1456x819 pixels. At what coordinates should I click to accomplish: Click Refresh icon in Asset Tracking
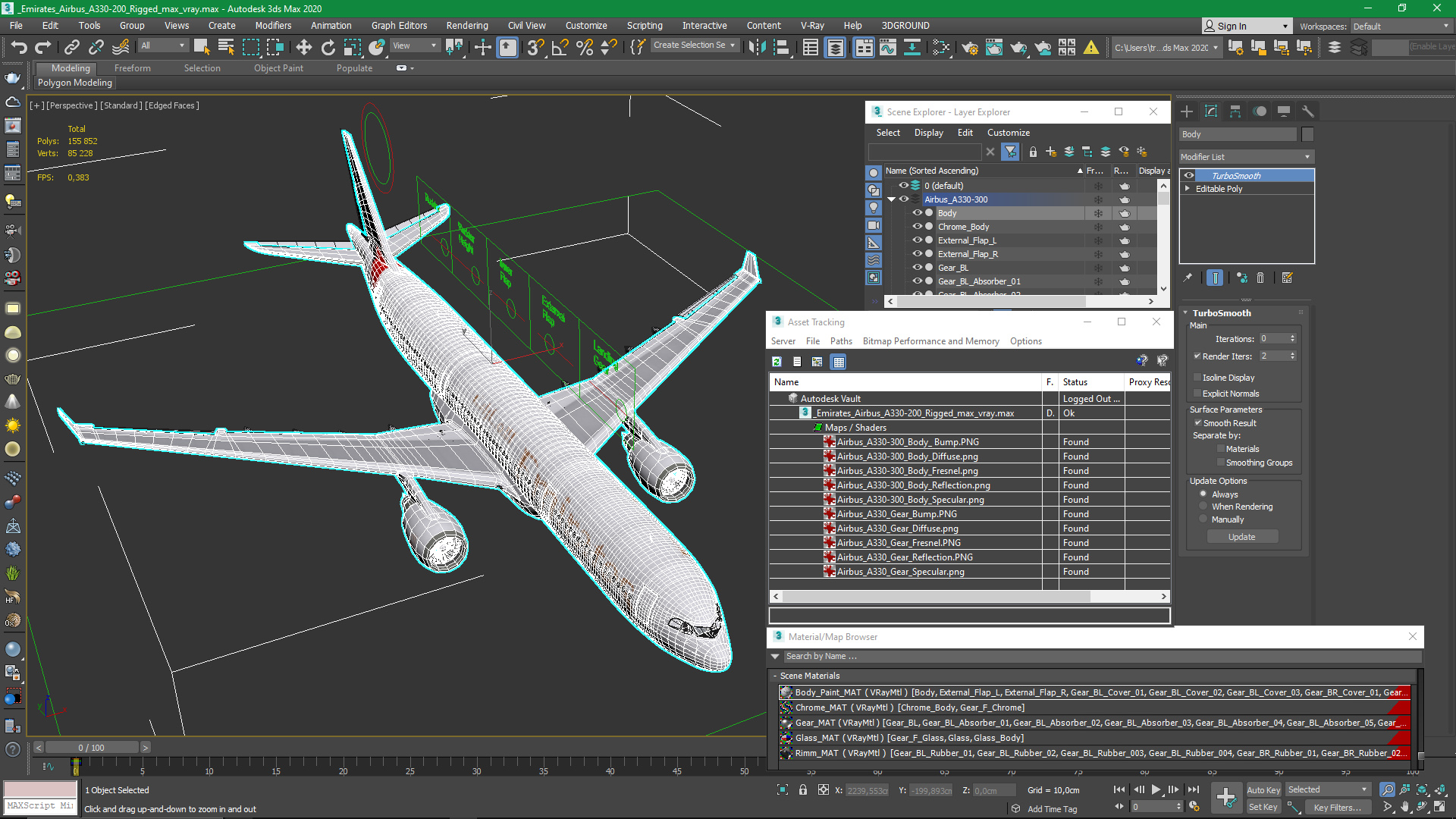(x=777, y=362)
